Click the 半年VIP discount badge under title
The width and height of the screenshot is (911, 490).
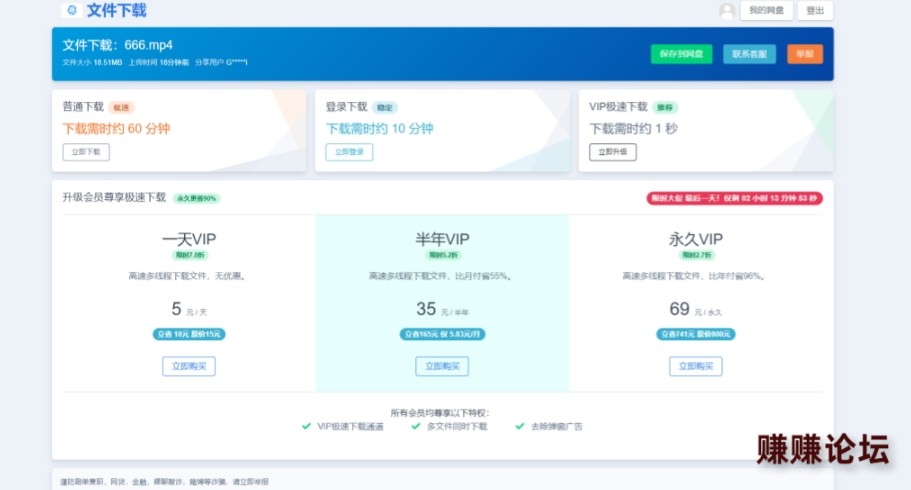pos(443,255)
